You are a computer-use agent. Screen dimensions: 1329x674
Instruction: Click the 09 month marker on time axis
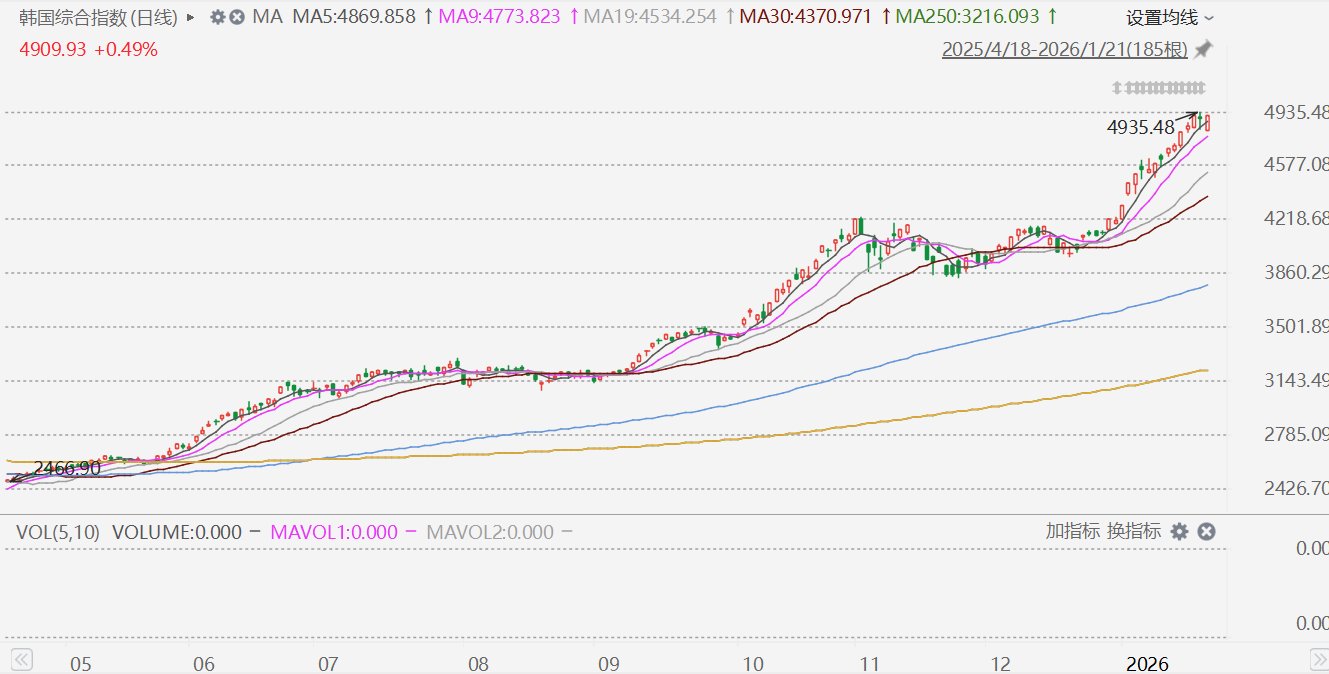click(609, 664)
